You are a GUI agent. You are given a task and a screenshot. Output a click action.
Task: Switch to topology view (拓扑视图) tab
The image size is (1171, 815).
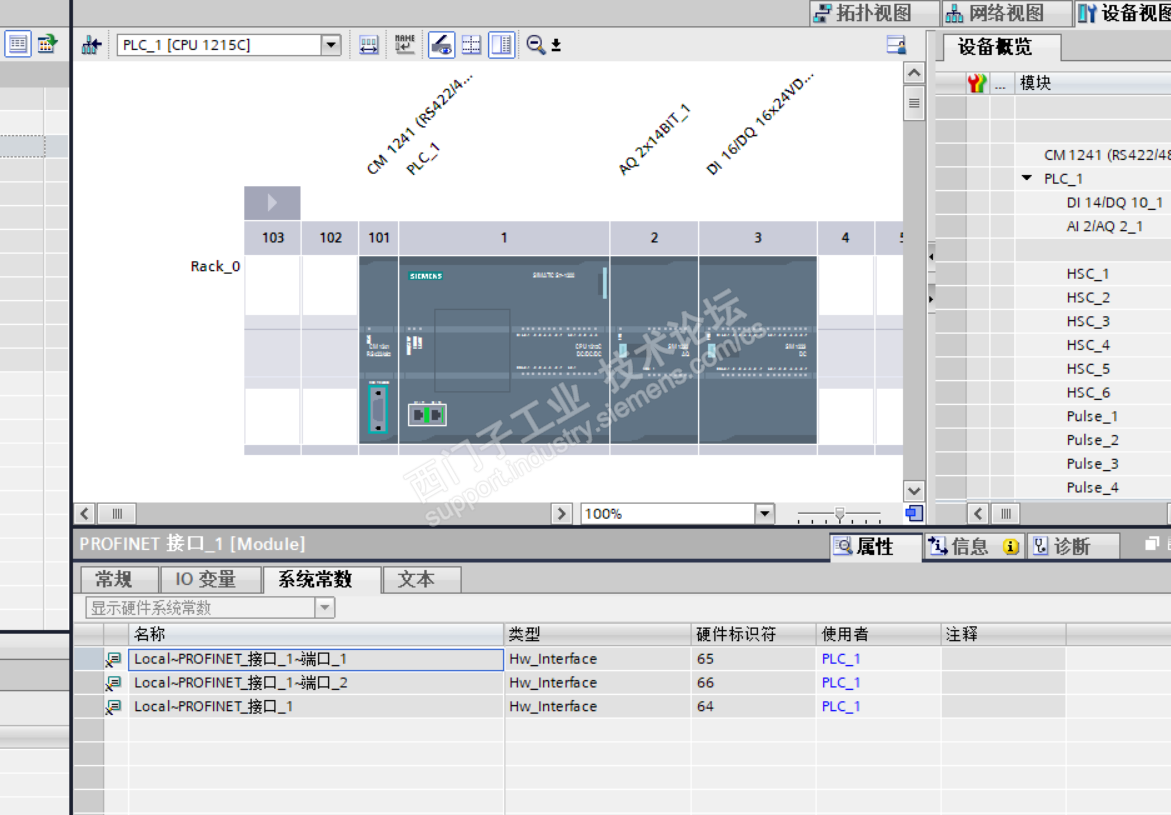tap(874, 13)
